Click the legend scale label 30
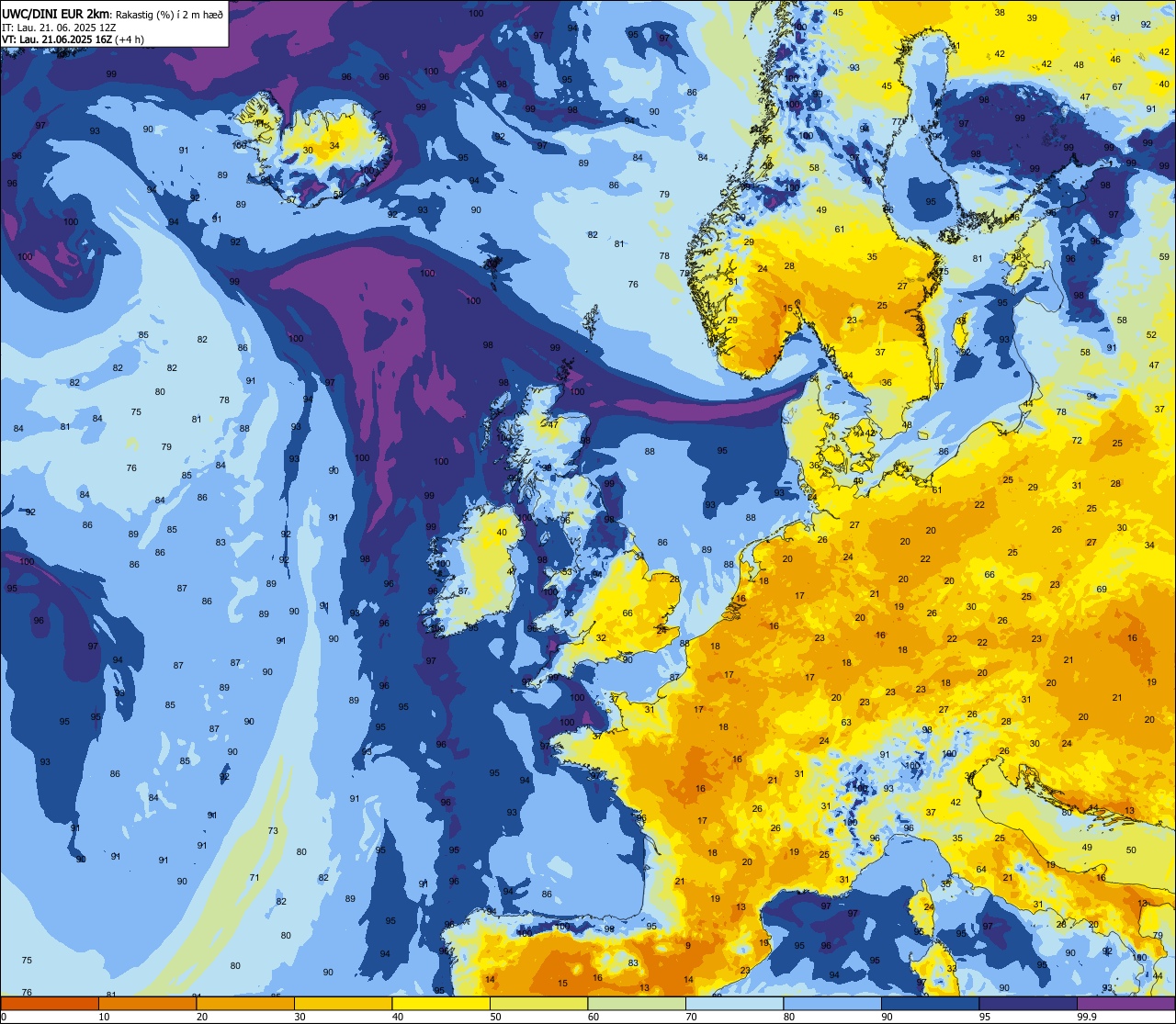The width and height of the screenshot is (1176, 1024). click(x=300, y=1017)
